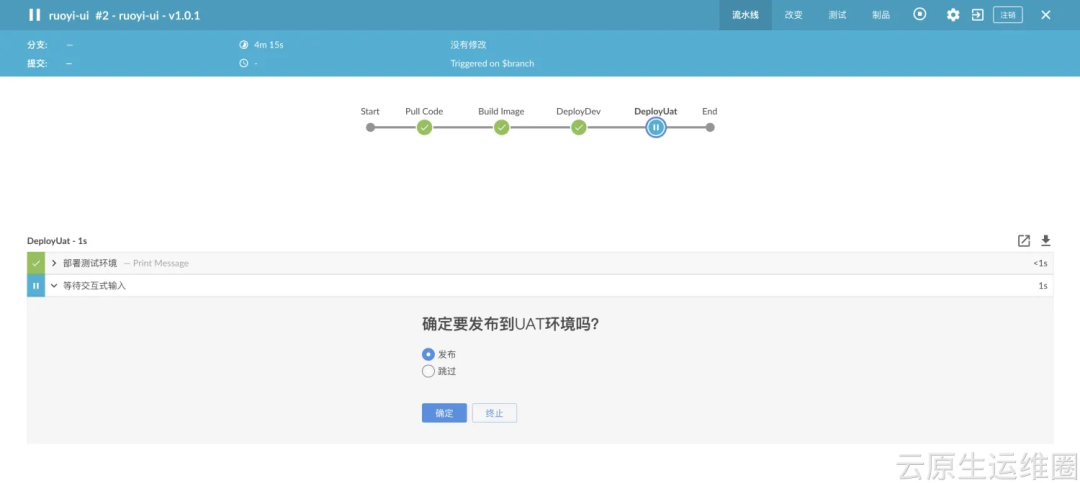Click the 没有修改 text
Screen dimensions: 1080x483
click(468, 45)
